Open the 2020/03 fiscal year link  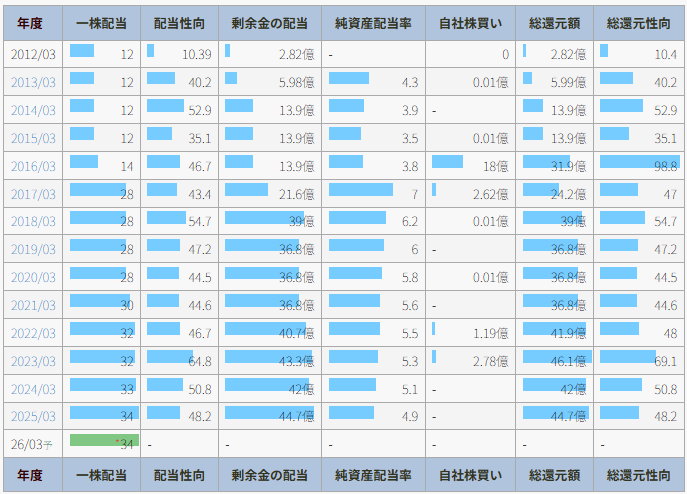pyautogui.click(x=33, y=277)
